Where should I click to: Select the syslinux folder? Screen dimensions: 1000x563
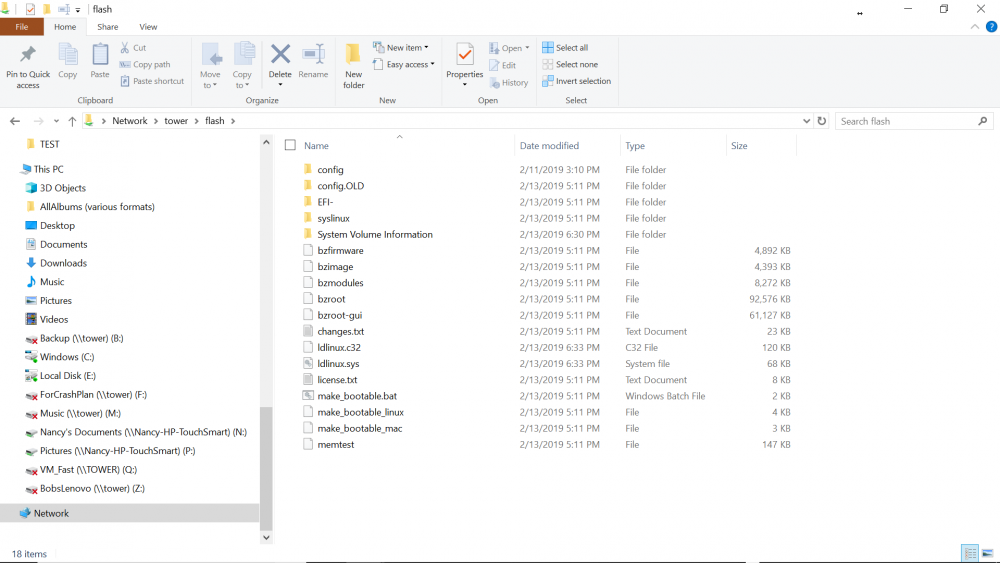(334, 219)
